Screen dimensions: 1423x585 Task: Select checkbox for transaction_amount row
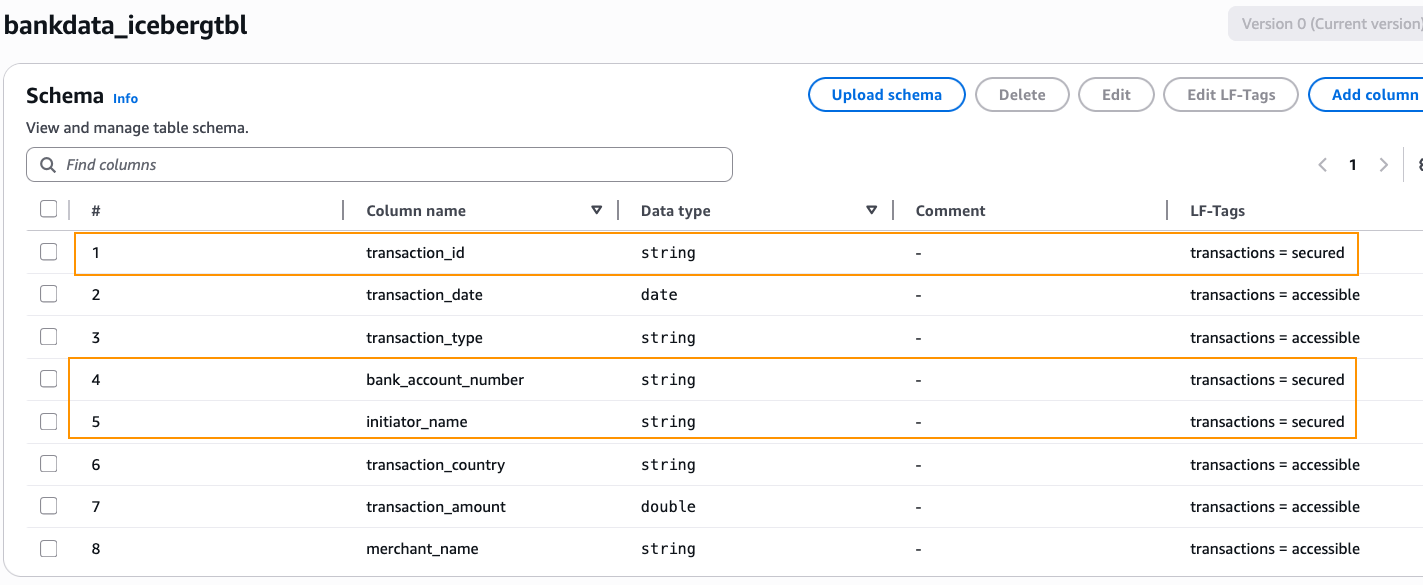(48, 506)
